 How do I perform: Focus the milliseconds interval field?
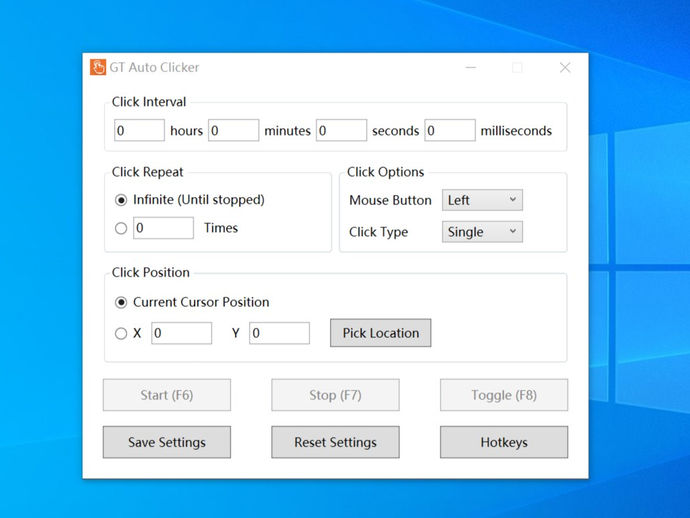coord(450,130)
